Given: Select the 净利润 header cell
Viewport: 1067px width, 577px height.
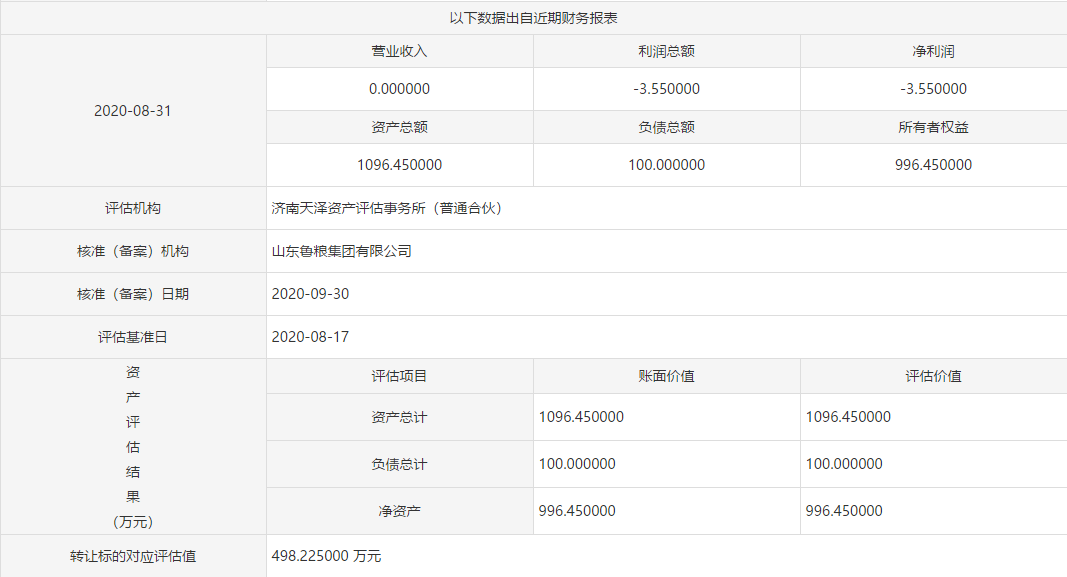Looking at the screenshot, I should [933, 51].
